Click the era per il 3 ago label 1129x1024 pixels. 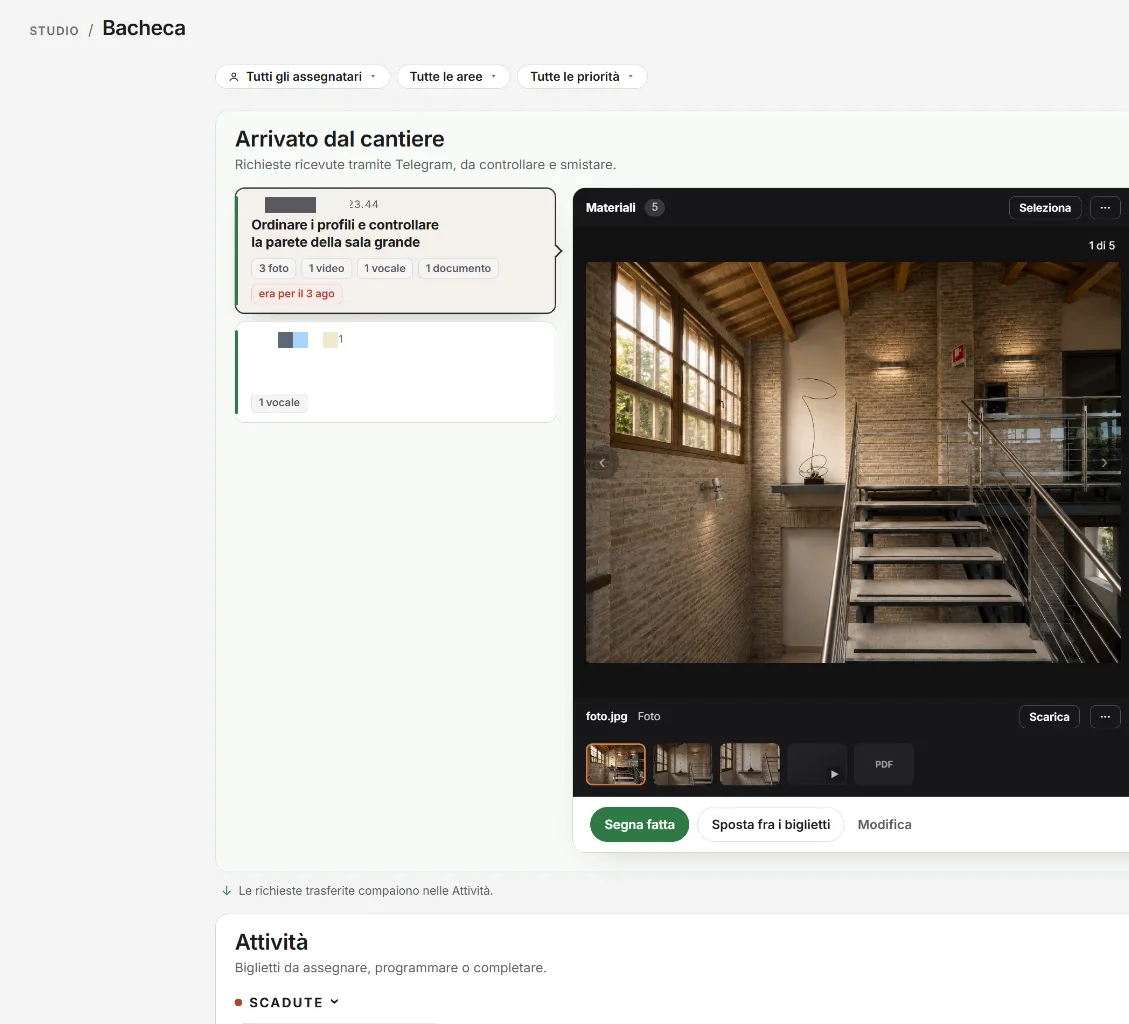point(297,293)
